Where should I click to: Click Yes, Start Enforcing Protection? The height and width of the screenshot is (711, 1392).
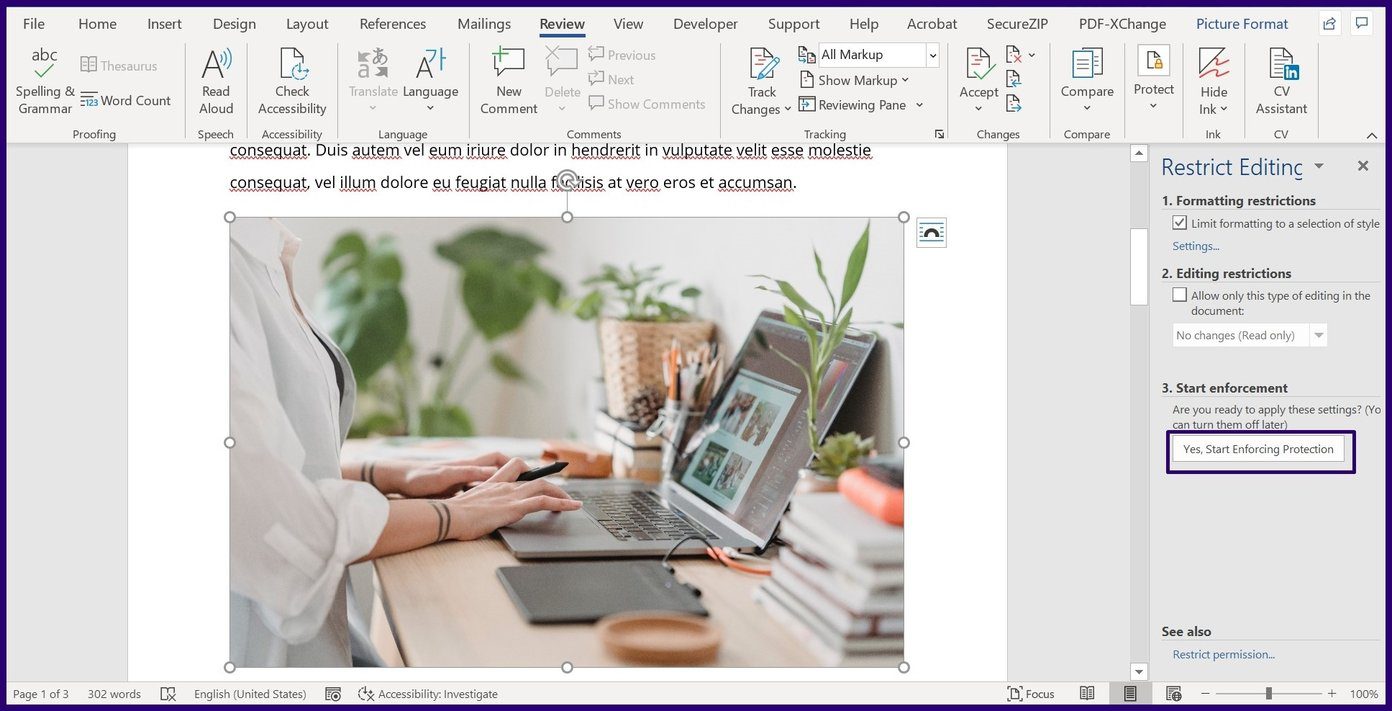click(x=1260, y=449)
